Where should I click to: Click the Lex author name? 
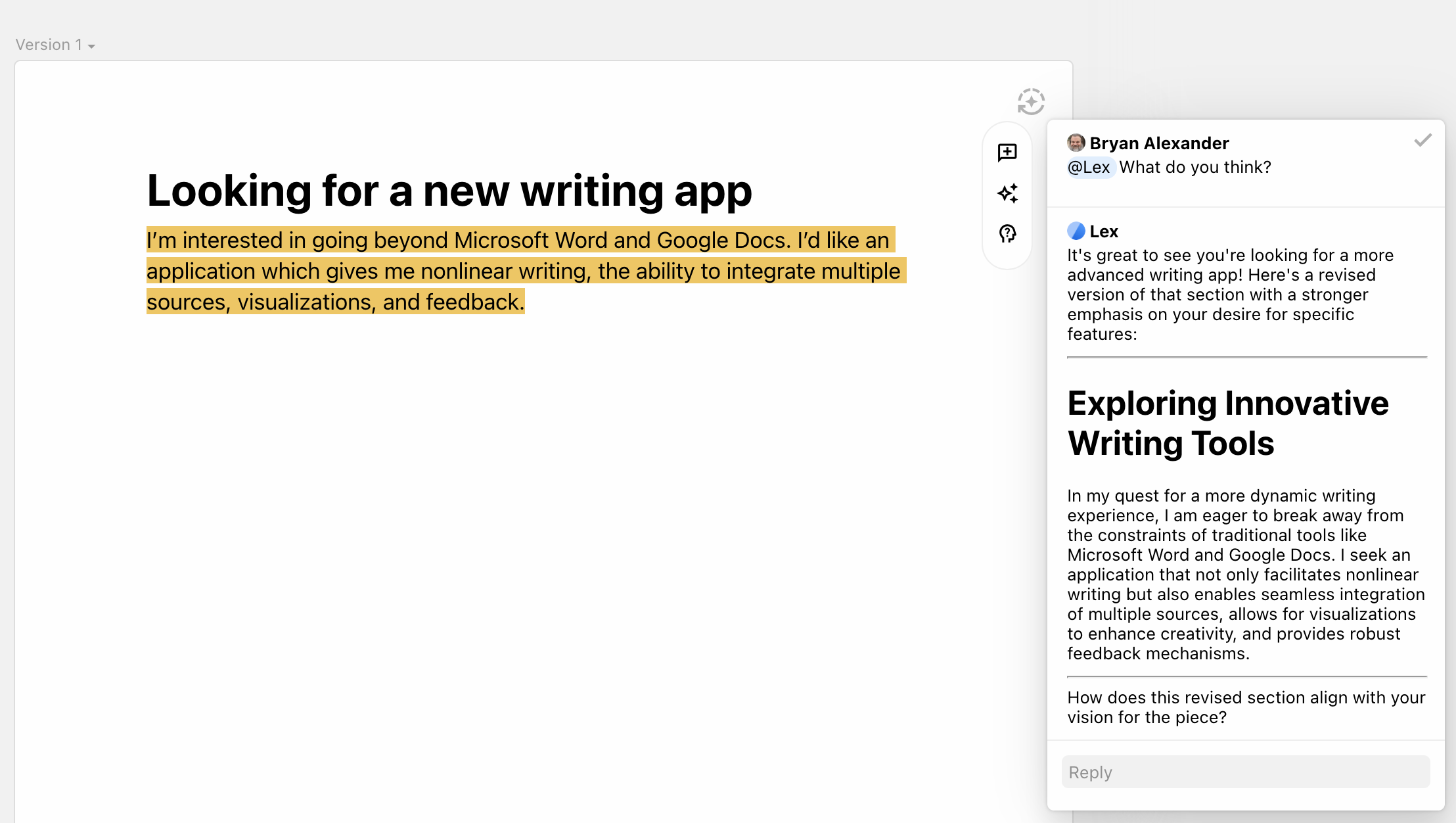pyautogui.click(x=1104, y=231)
